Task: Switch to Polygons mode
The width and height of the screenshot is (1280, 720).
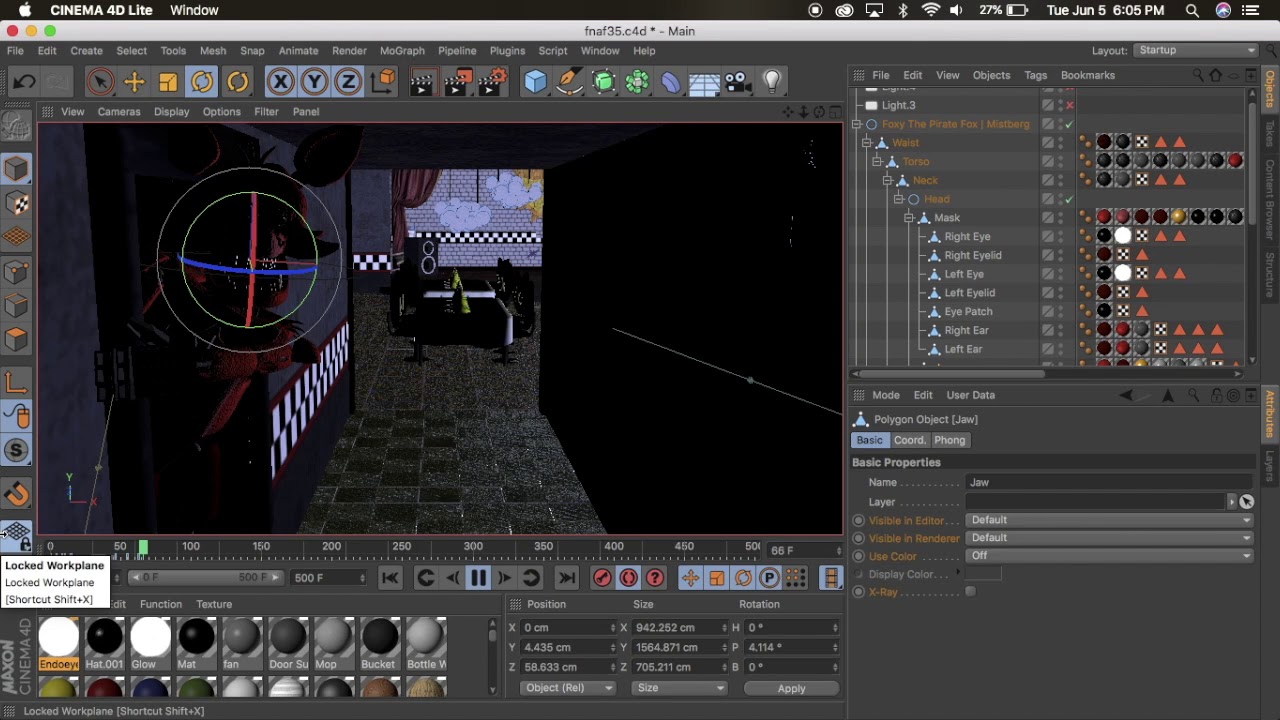Action: pos(16,340)
